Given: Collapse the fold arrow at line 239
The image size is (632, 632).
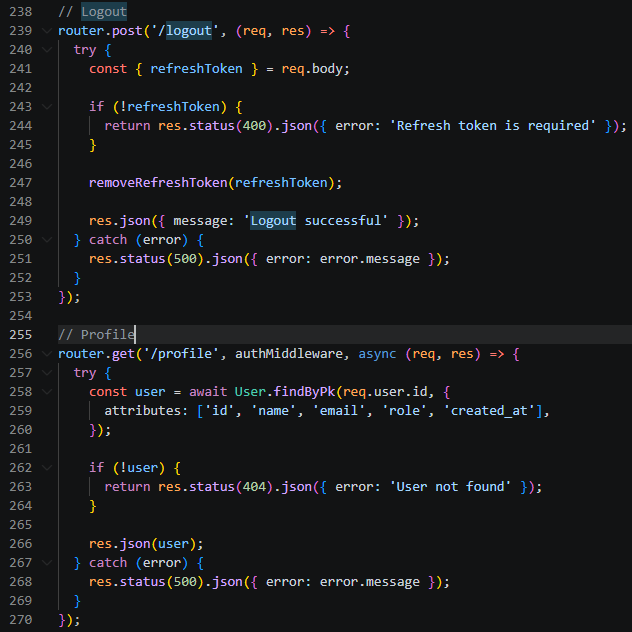Looking at the screenshot, I should [x=47, y=31].
